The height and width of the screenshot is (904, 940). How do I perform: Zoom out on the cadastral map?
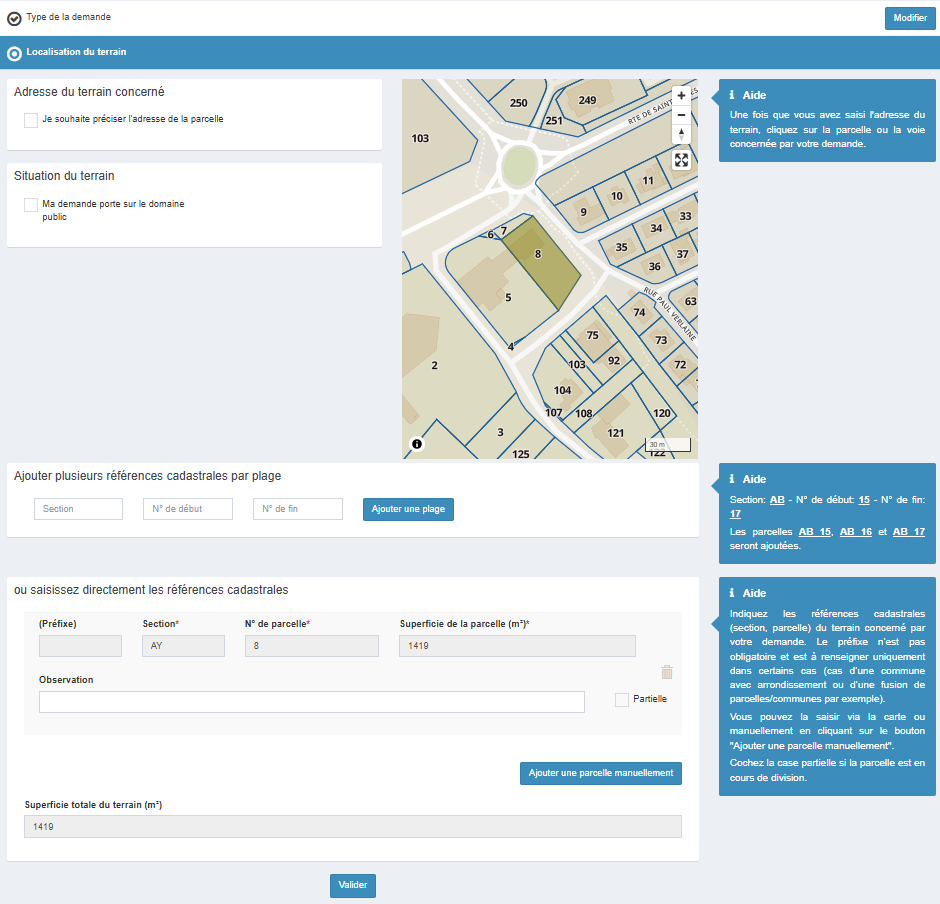[681, 115]
